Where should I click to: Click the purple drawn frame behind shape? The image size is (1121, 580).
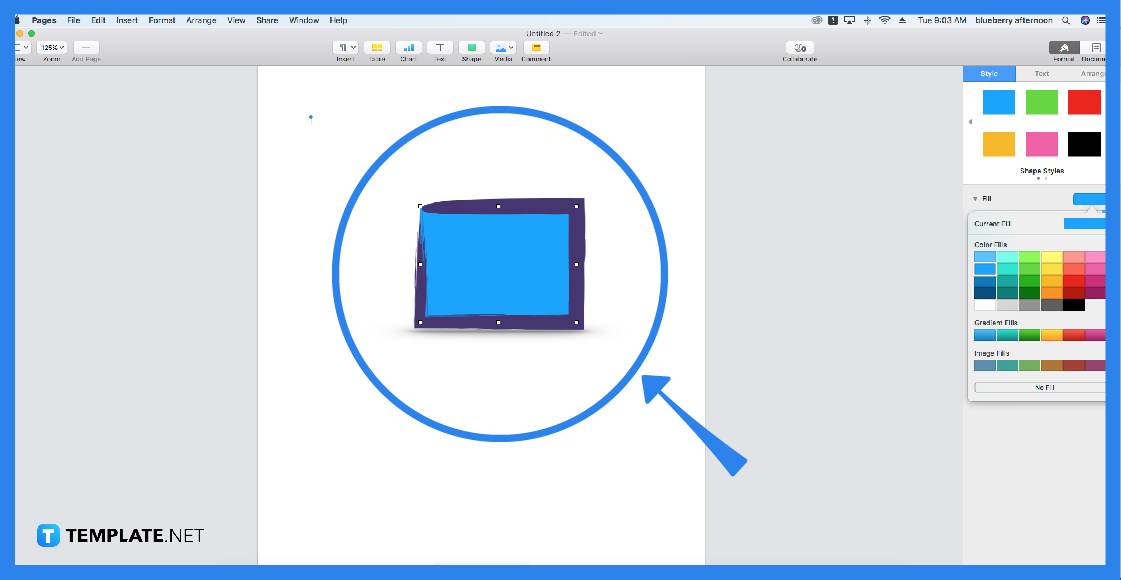tap(578, 236)
